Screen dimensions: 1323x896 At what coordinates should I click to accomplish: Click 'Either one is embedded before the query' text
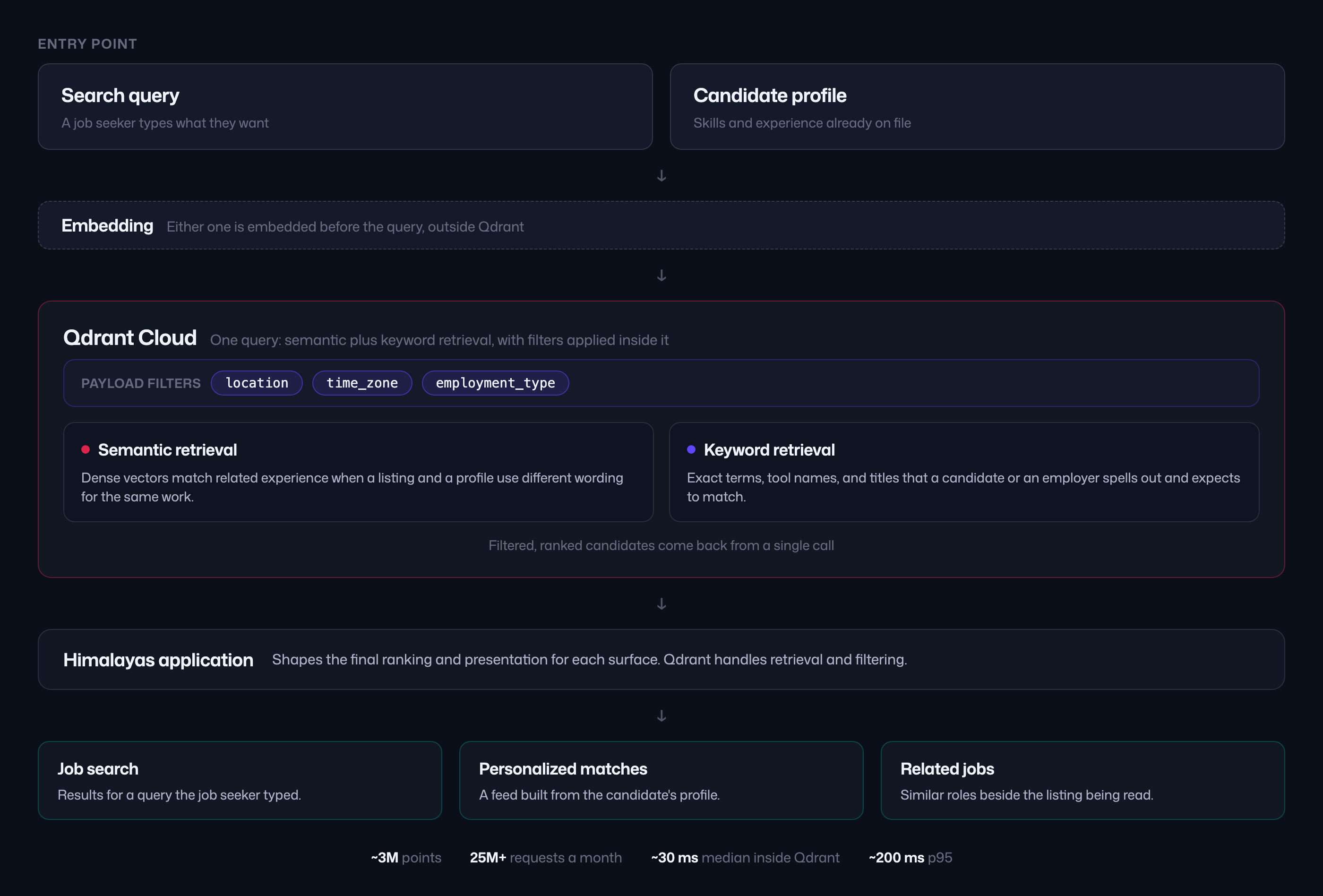tap(345, 226)
